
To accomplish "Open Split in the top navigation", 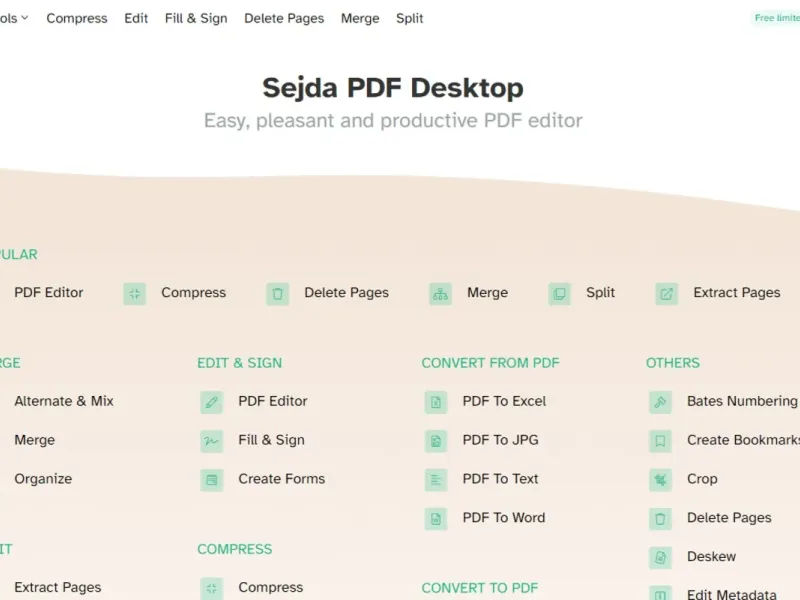I will point(410,18).
